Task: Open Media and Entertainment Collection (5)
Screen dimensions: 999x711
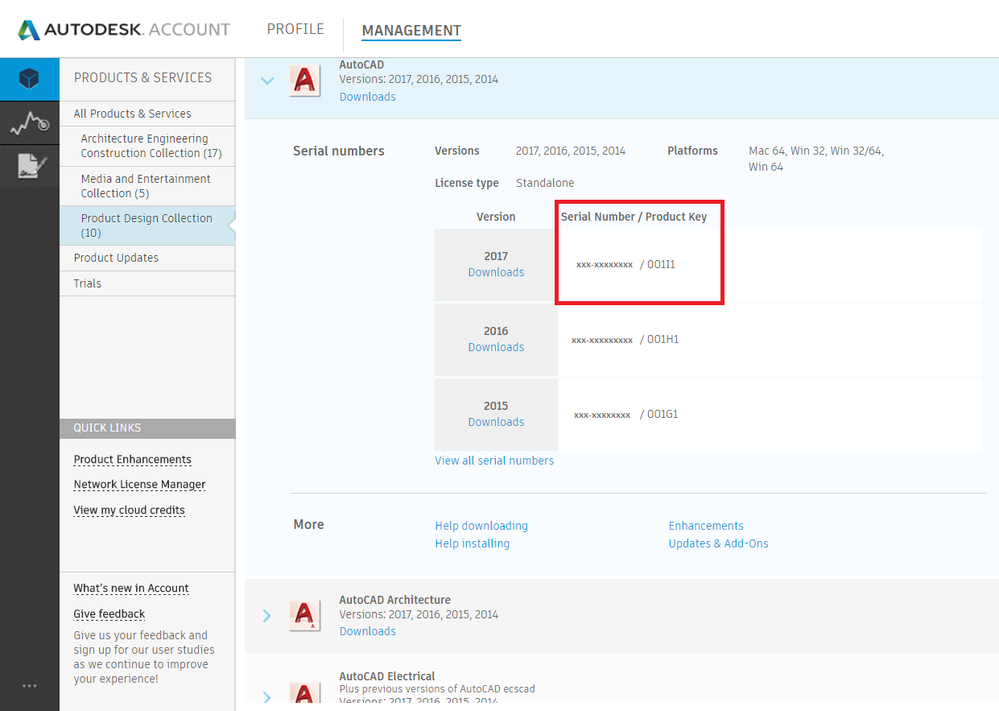Action: point(145,186)
